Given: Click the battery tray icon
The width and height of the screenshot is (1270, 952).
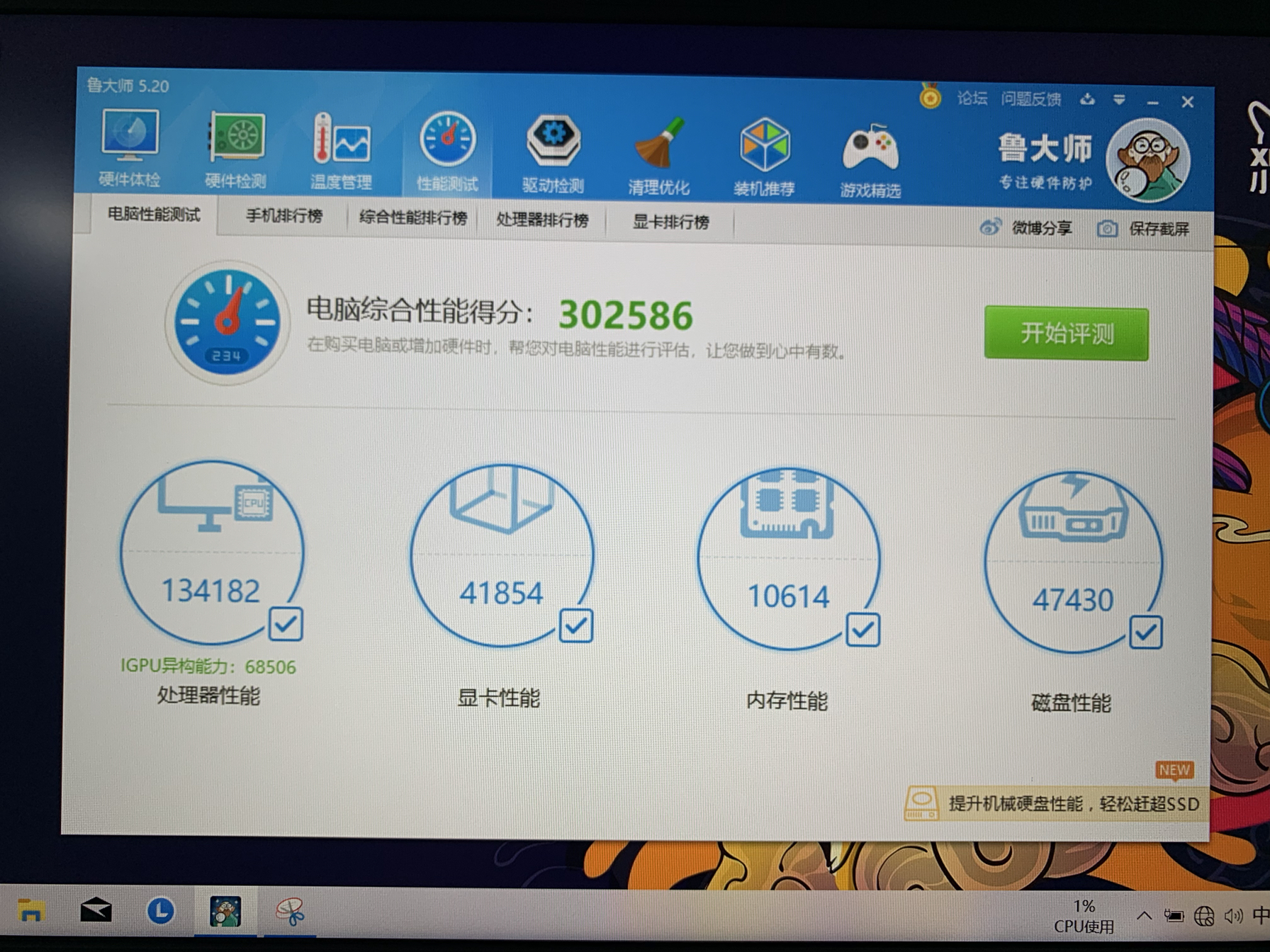Looking at the screenshot, I should [1174, 916].
